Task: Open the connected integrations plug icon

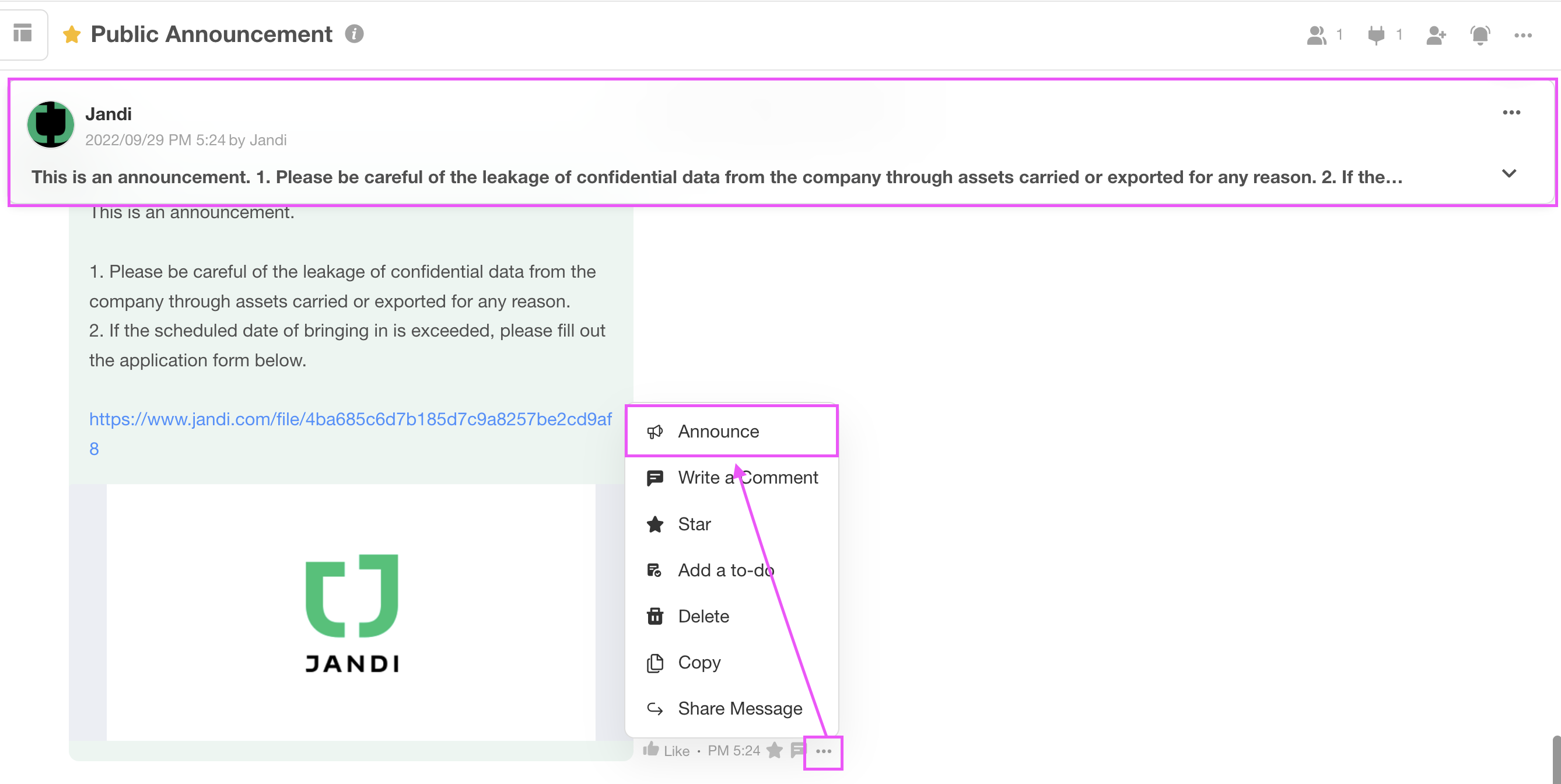Action: (1376, 35)
